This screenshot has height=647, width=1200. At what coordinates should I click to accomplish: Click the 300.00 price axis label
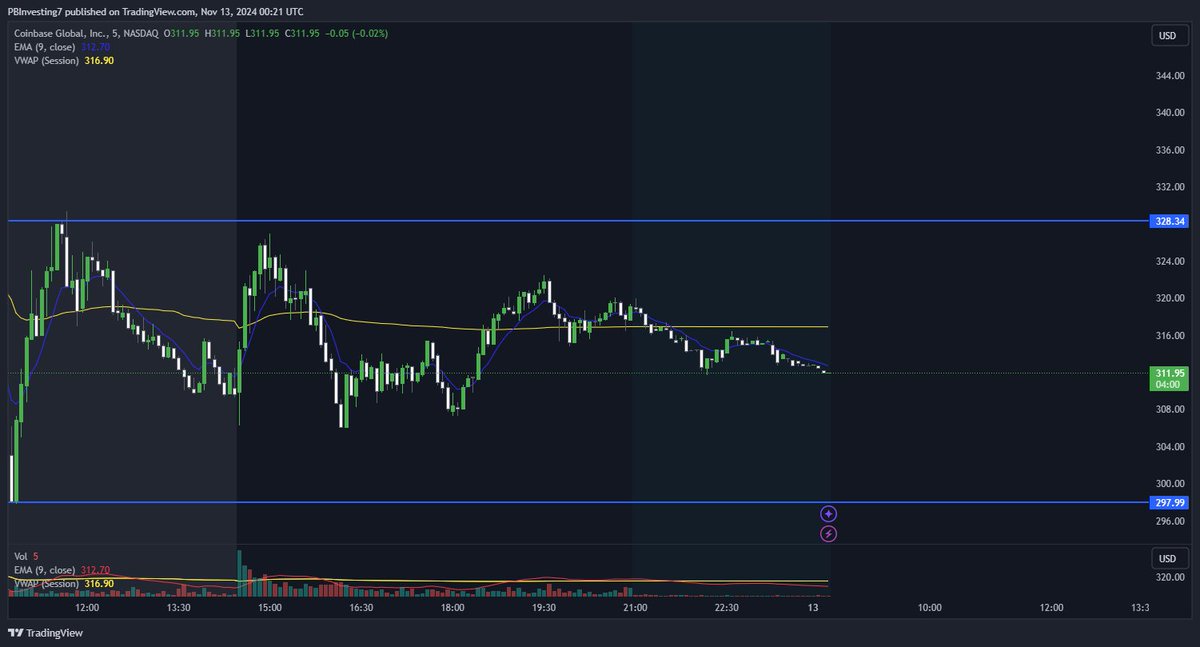point(1169,483)
